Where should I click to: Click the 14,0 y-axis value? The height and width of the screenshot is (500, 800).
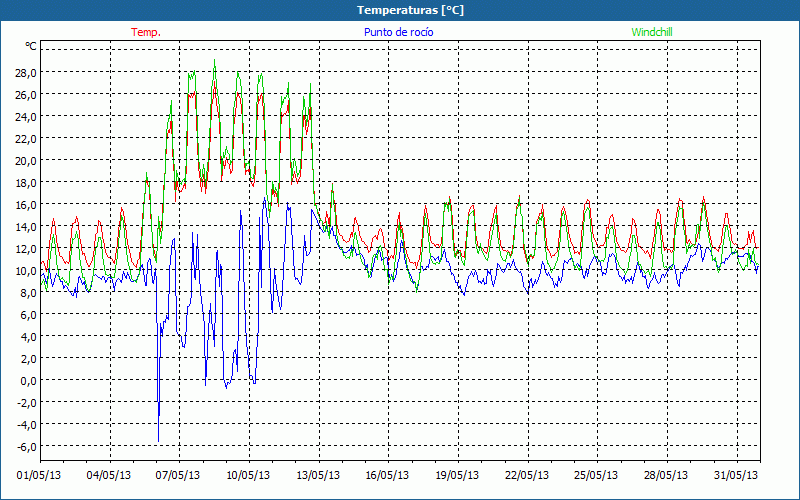[x=26, y=226]
